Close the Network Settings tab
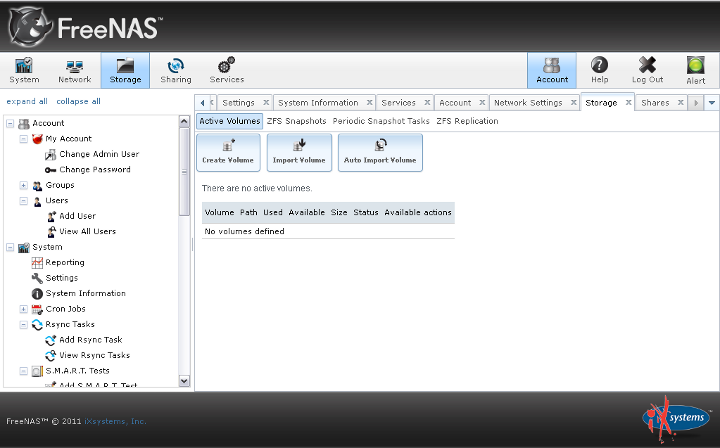Image resolution: width=720 pixels, height=448 pixels. pyautogui.click(x=574, y=102)
